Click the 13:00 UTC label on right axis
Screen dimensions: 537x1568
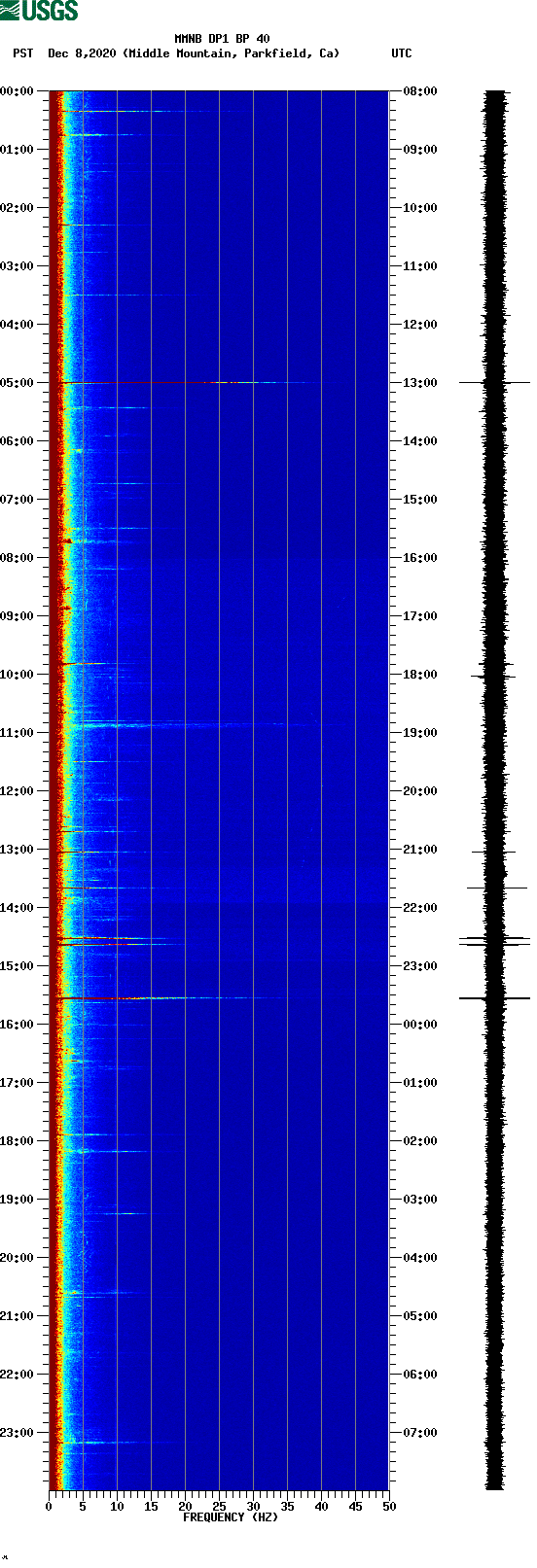[x=420, y=383]
